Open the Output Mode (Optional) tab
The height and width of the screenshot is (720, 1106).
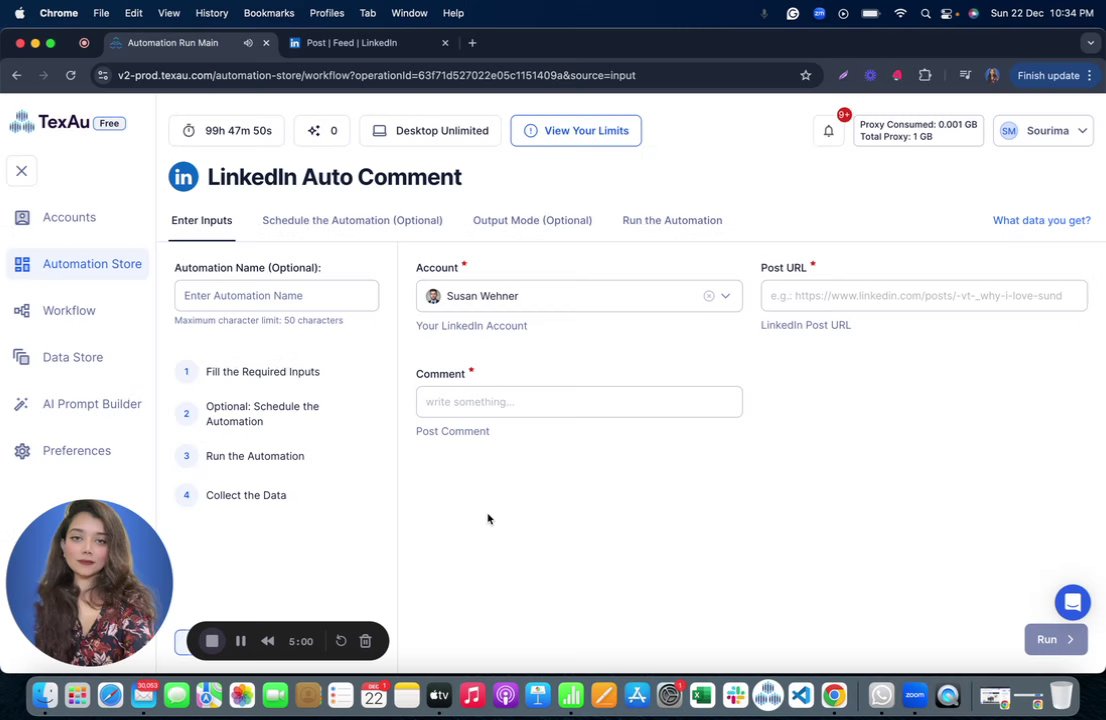[x=533, y=221]
